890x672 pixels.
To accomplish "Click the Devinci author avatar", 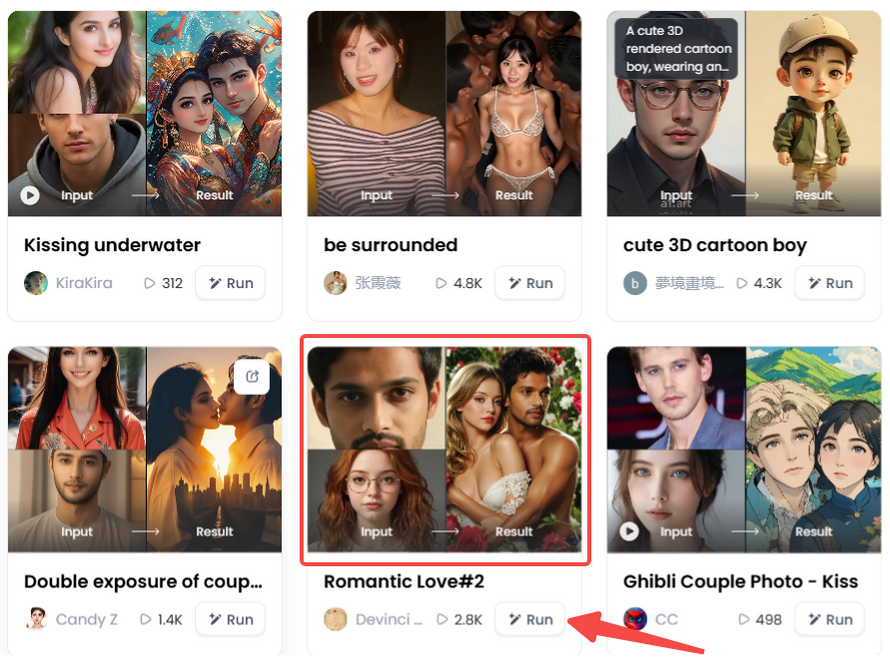I will click(336, 619).
